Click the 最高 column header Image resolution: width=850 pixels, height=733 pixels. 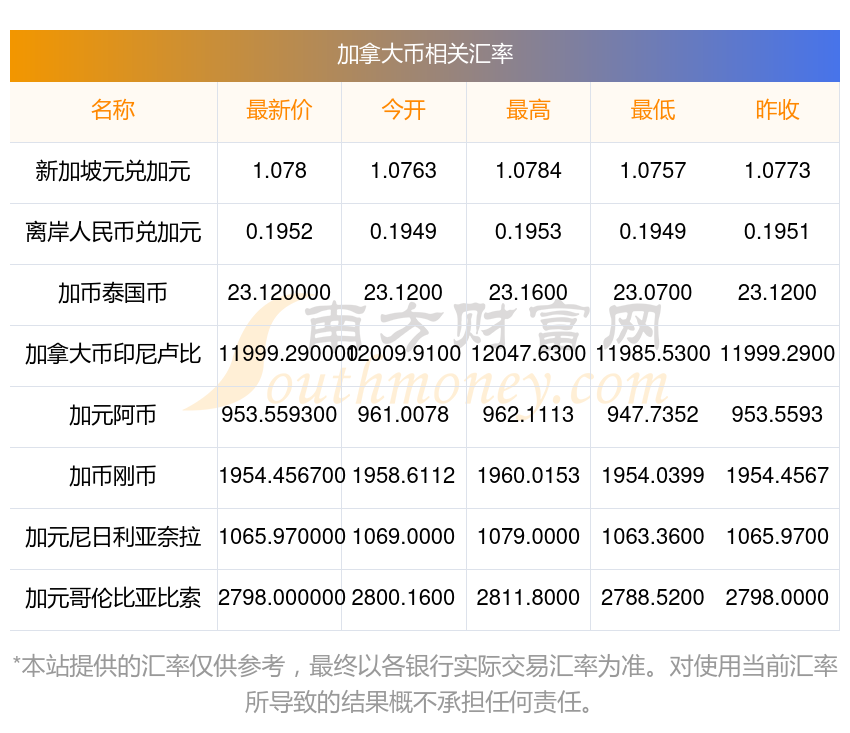click(x=528, y=110)
